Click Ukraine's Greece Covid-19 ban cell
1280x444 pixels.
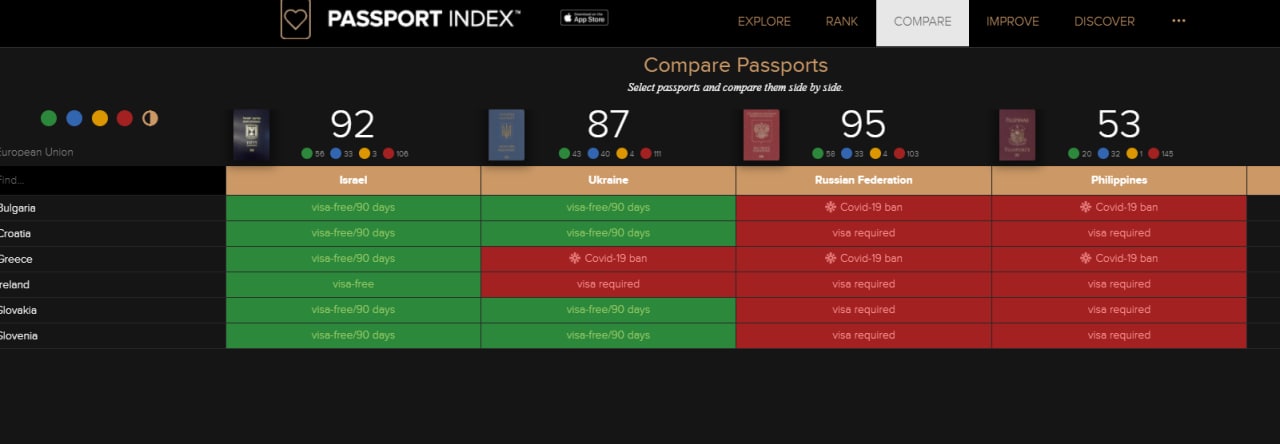[608, 258]
